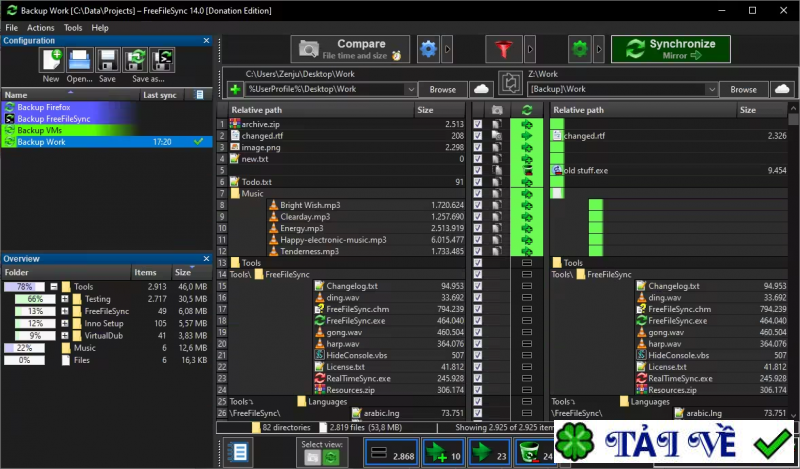
Task: Uncheck the Changelog.txt row checkbox
Action: tap(478, 285)
